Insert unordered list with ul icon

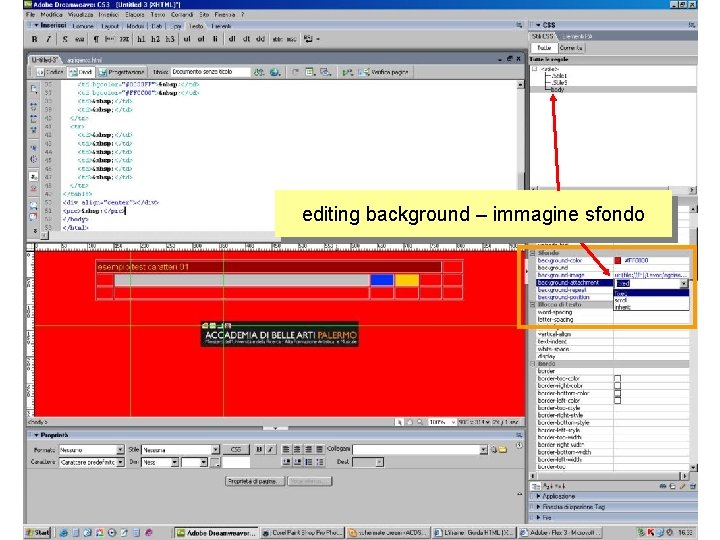pyautogui.click(x=187, y=39)
